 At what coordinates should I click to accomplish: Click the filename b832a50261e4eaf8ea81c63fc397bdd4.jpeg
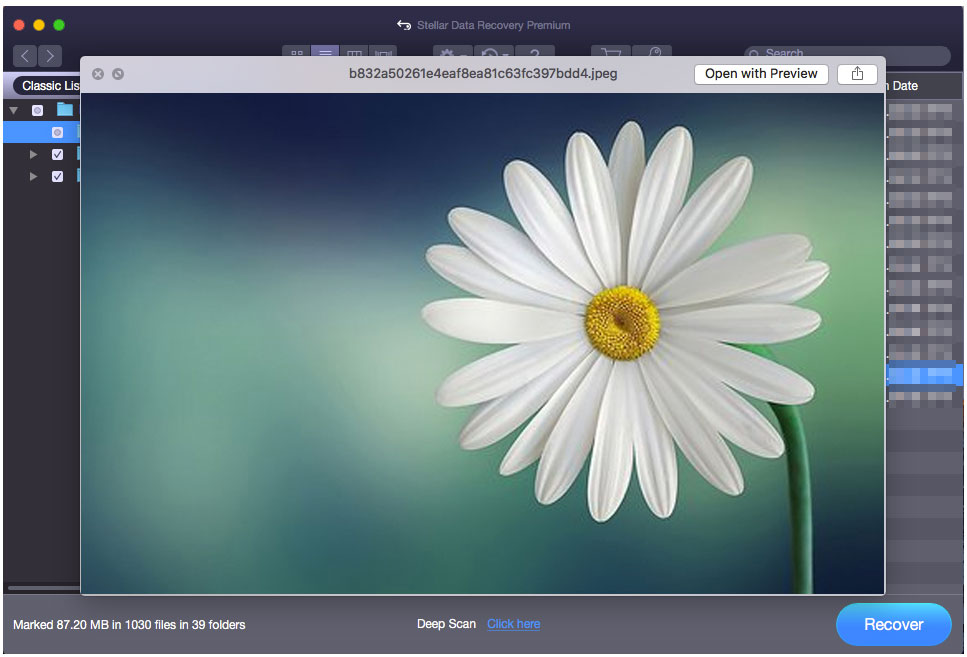point(483,73)
